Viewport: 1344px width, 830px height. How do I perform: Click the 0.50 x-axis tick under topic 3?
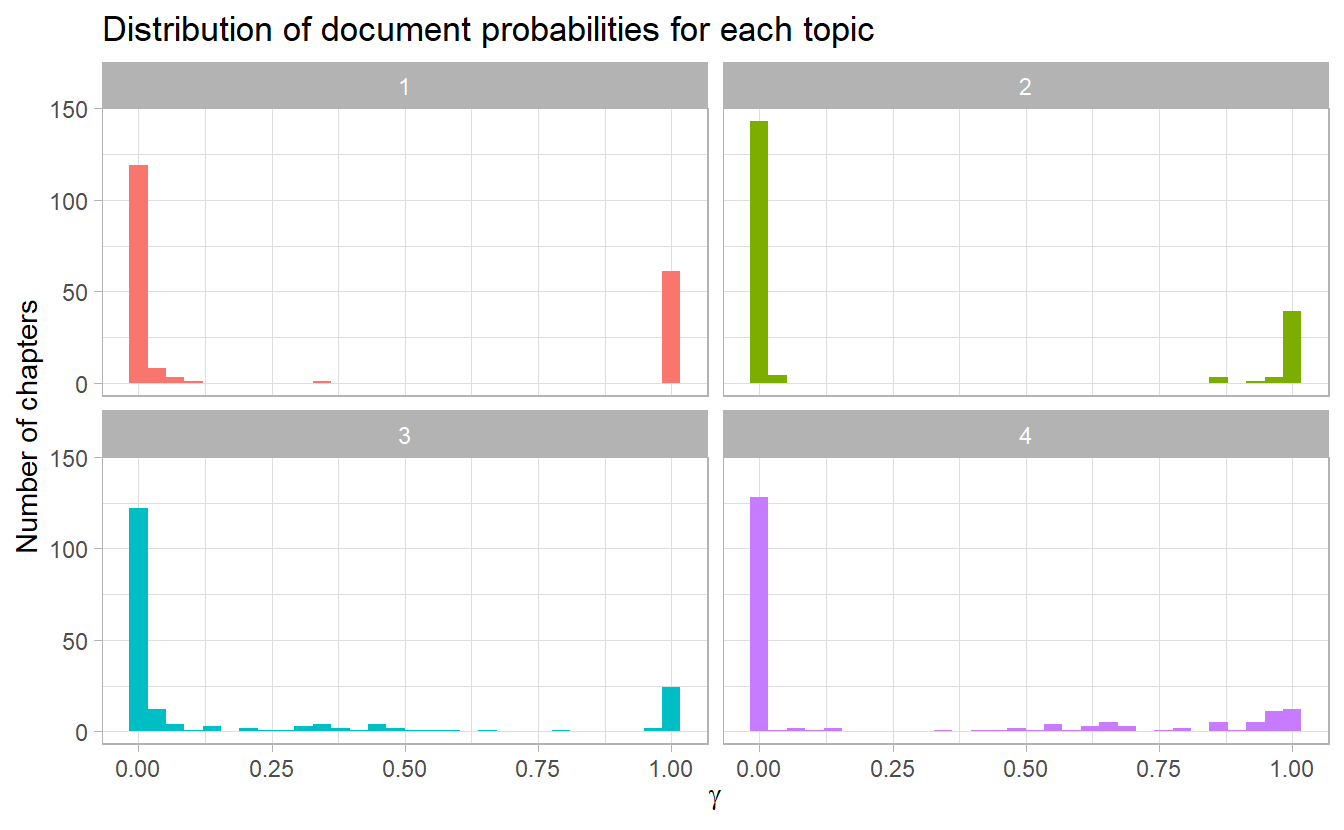[x=405, y=771]
